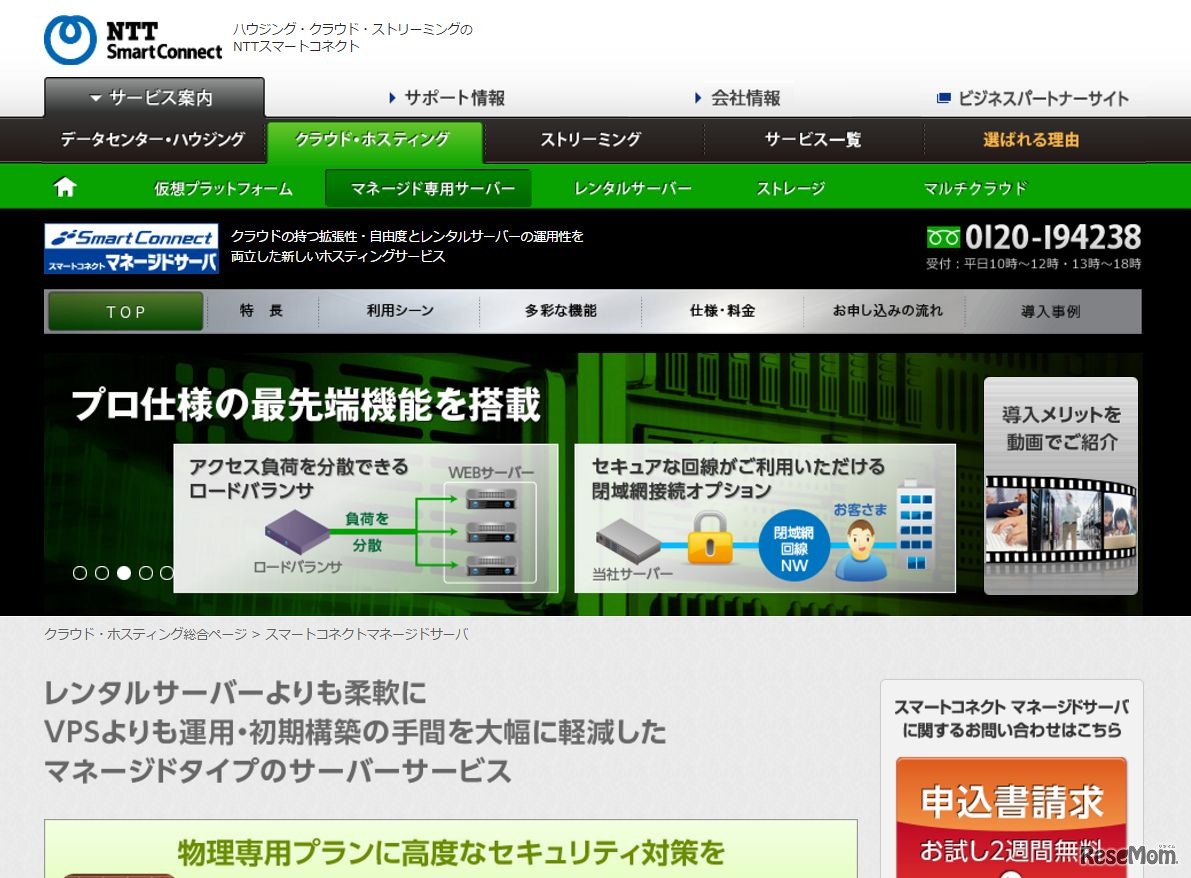Expand the arrow beside サポート情報
Screen dimensions: 1191x878
tap(392, 98)
